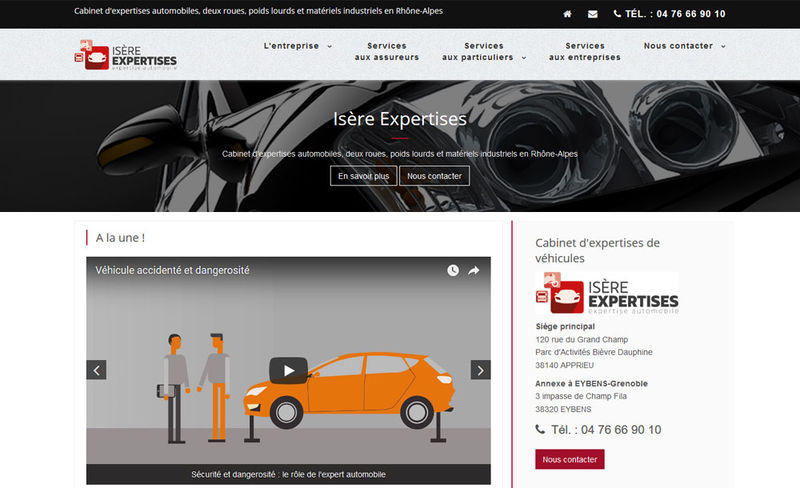Image resolution: width=800 pixels, height=488 pixels.
Task: Click Parc d'Activités Bièvre Dauphine text
Action: pos(594,352)
